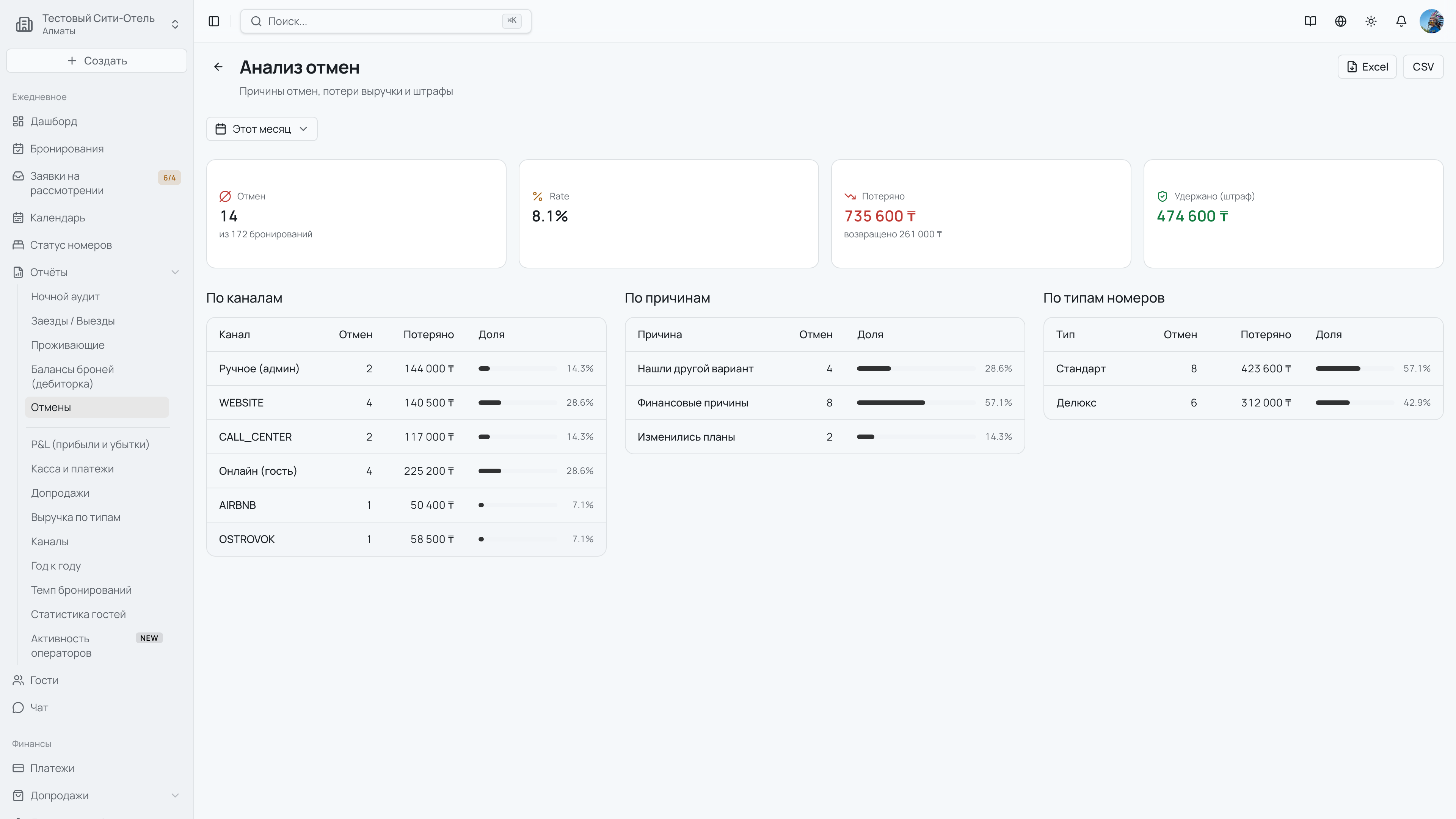The height and width of the screenshot is (819, 1456).
Task: Click the Ручное (админ) channel row
Action: tap(406, 369)
